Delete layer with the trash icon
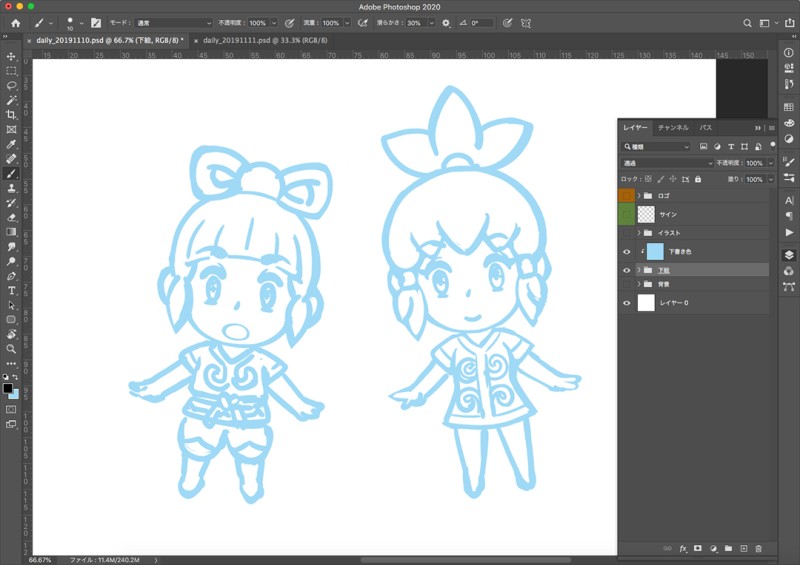Image resolution: width=800 pixels, height=565 pixels. pyautogui.click(x=759, y=549)
